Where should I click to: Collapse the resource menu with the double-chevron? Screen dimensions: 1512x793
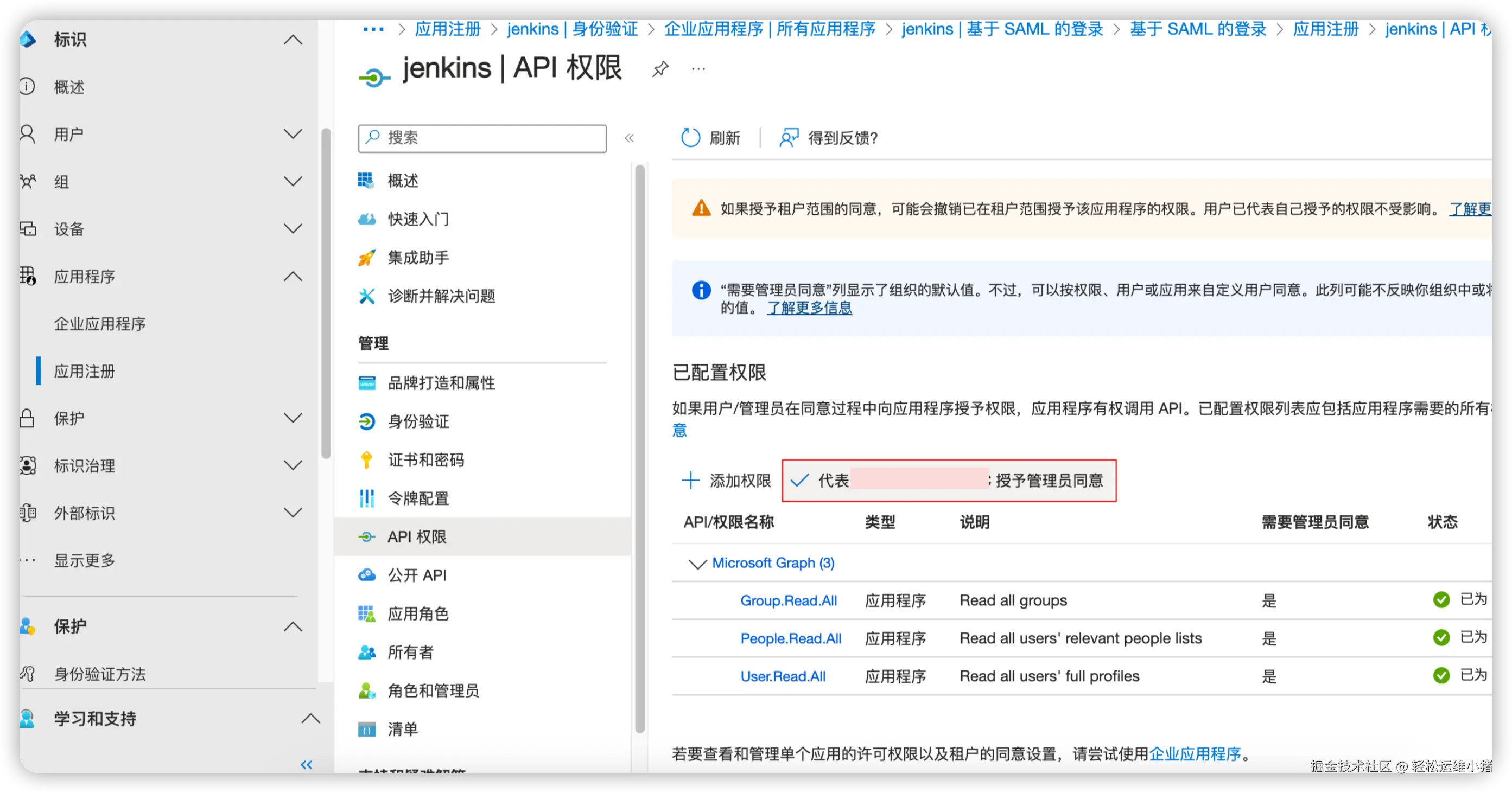tap(629, 138)
